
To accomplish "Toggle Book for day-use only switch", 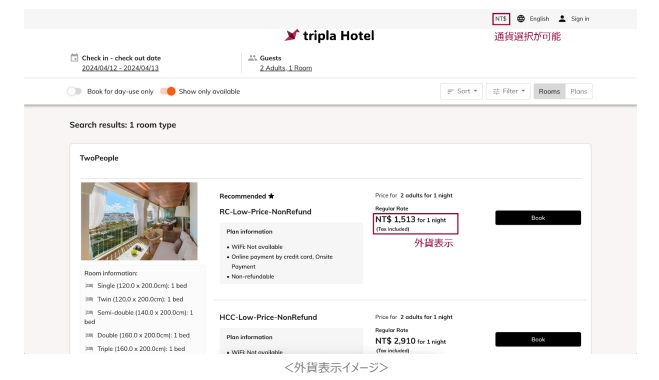I will 74,91.
